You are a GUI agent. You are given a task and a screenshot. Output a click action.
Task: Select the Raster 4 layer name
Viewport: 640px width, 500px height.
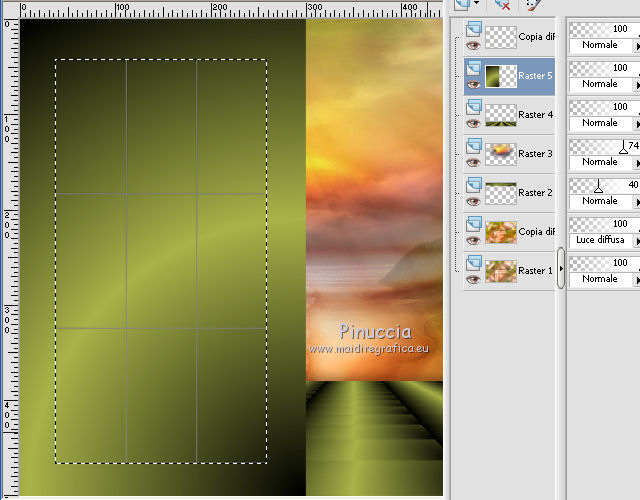point(536,115)
